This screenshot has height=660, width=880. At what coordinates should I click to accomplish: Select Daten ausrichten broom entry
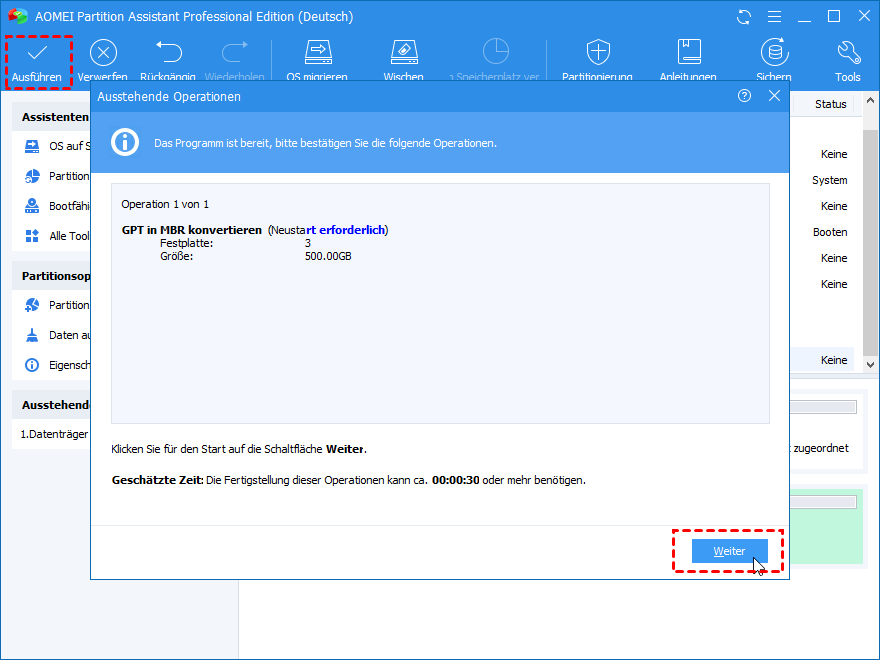click(x=57, y=335)
